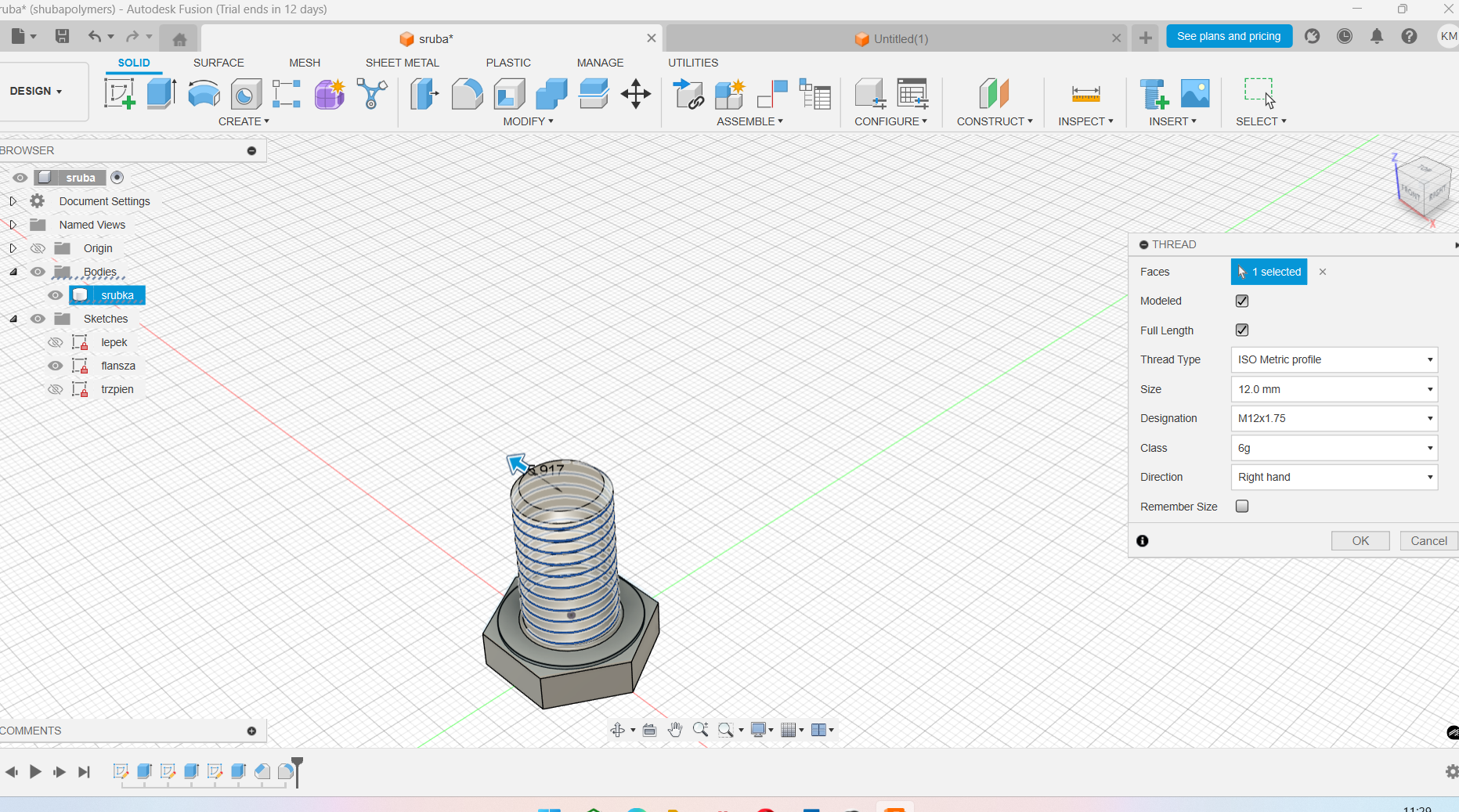Open the SHEET METAL tab
The width and height of the screenshot is (1459, 812).
click(x=402, y=63)
